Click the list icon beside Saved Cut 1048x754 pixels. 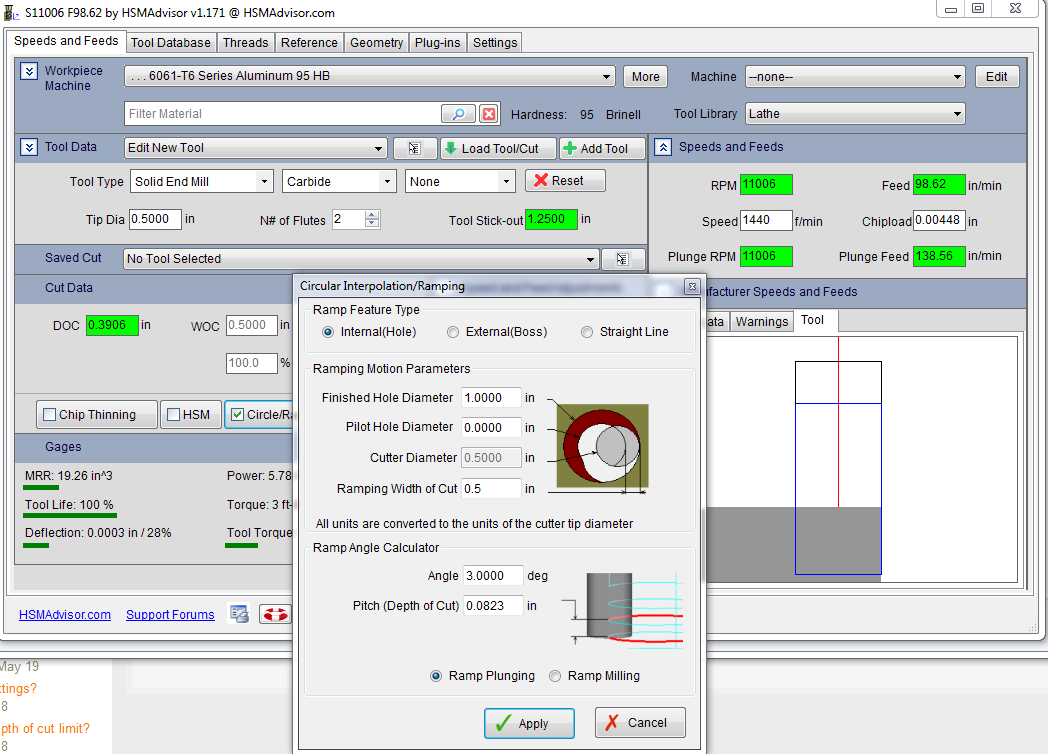[x=622, y=259]
